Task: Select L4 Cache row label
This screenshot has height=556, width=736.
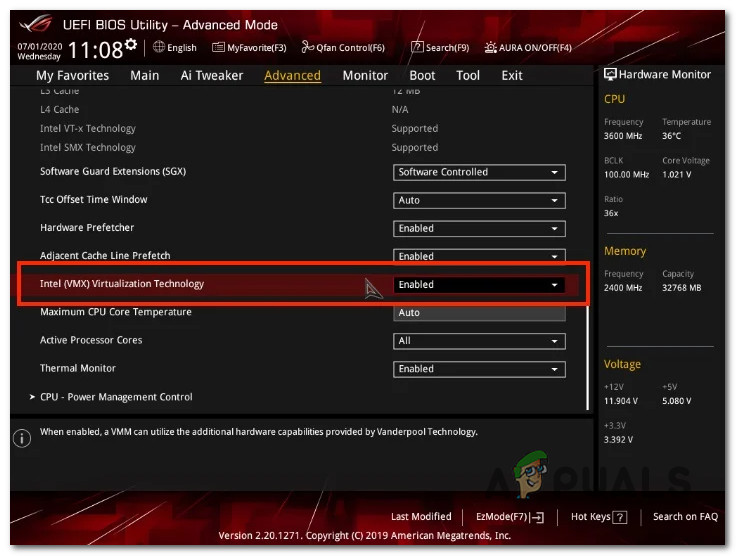Action: coord(60,109)
